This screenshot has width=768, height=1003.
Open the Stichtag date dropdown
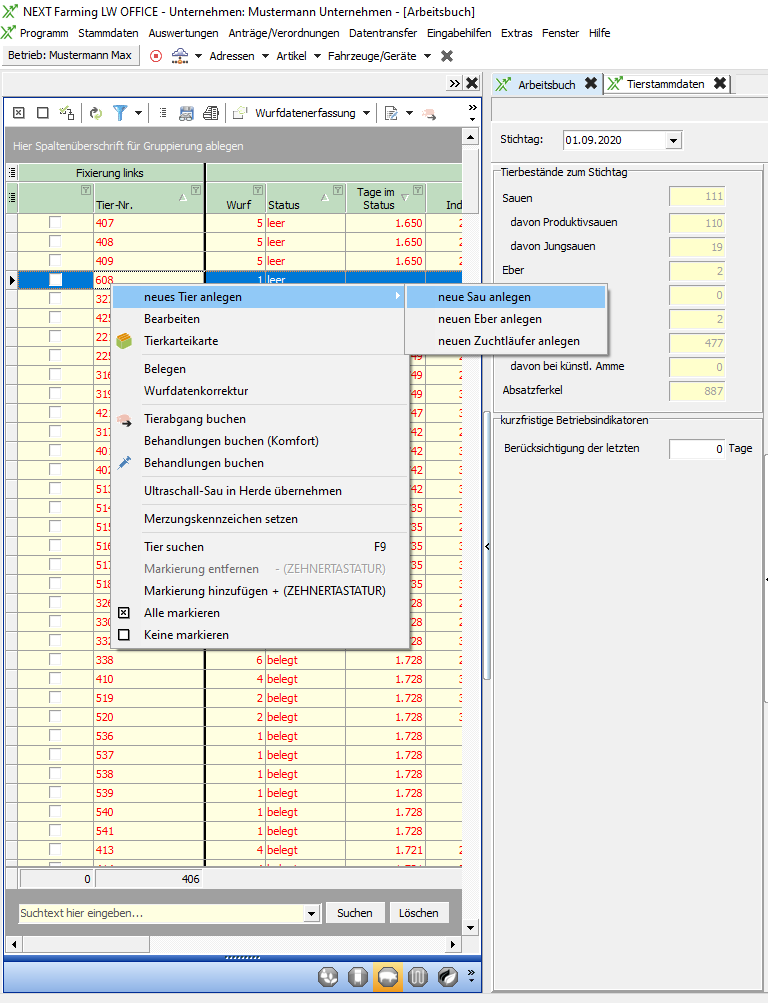(x=672, y=141)
